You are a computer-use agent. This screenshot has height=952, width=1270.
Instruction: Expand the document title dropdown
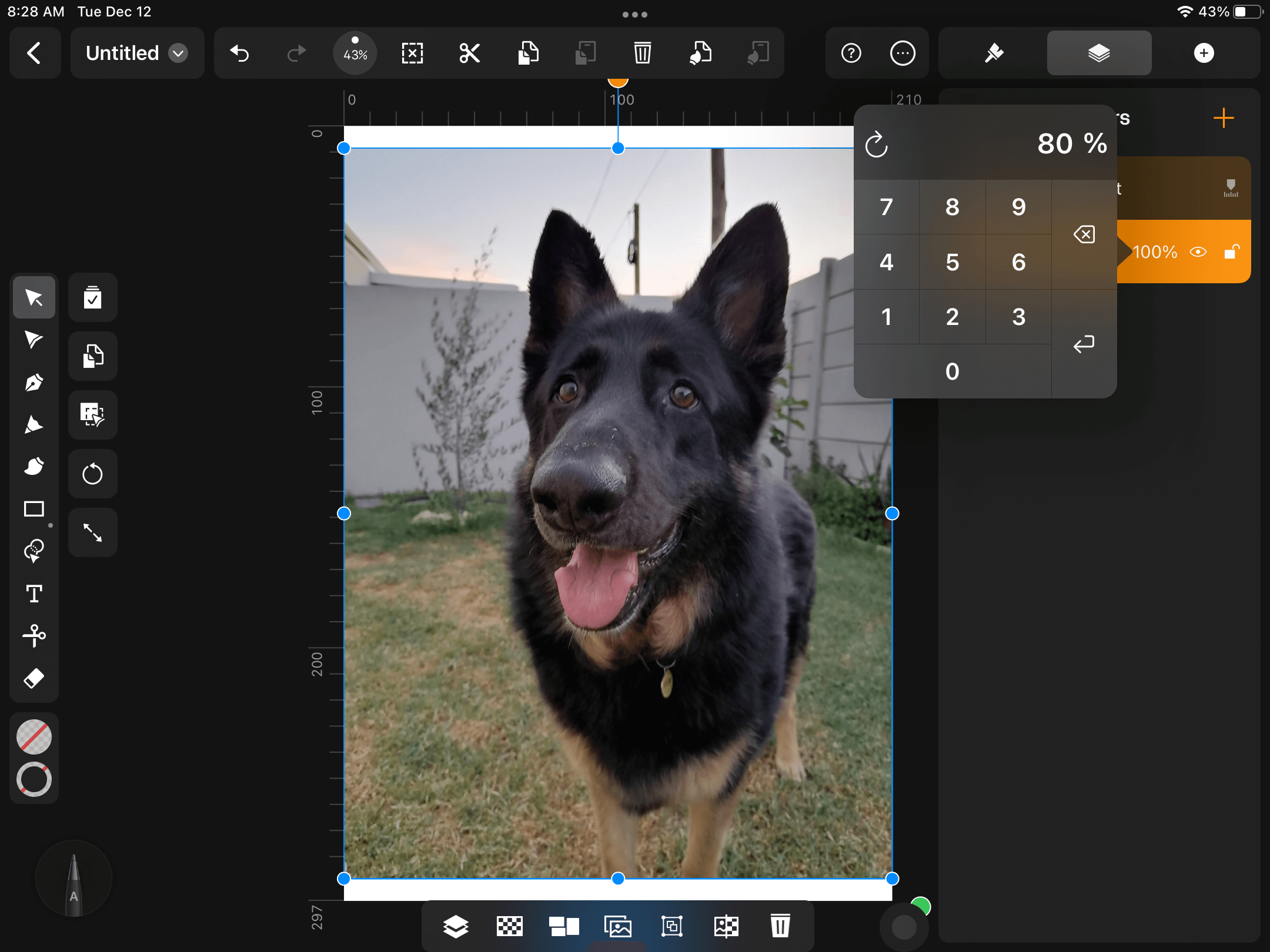179,52
